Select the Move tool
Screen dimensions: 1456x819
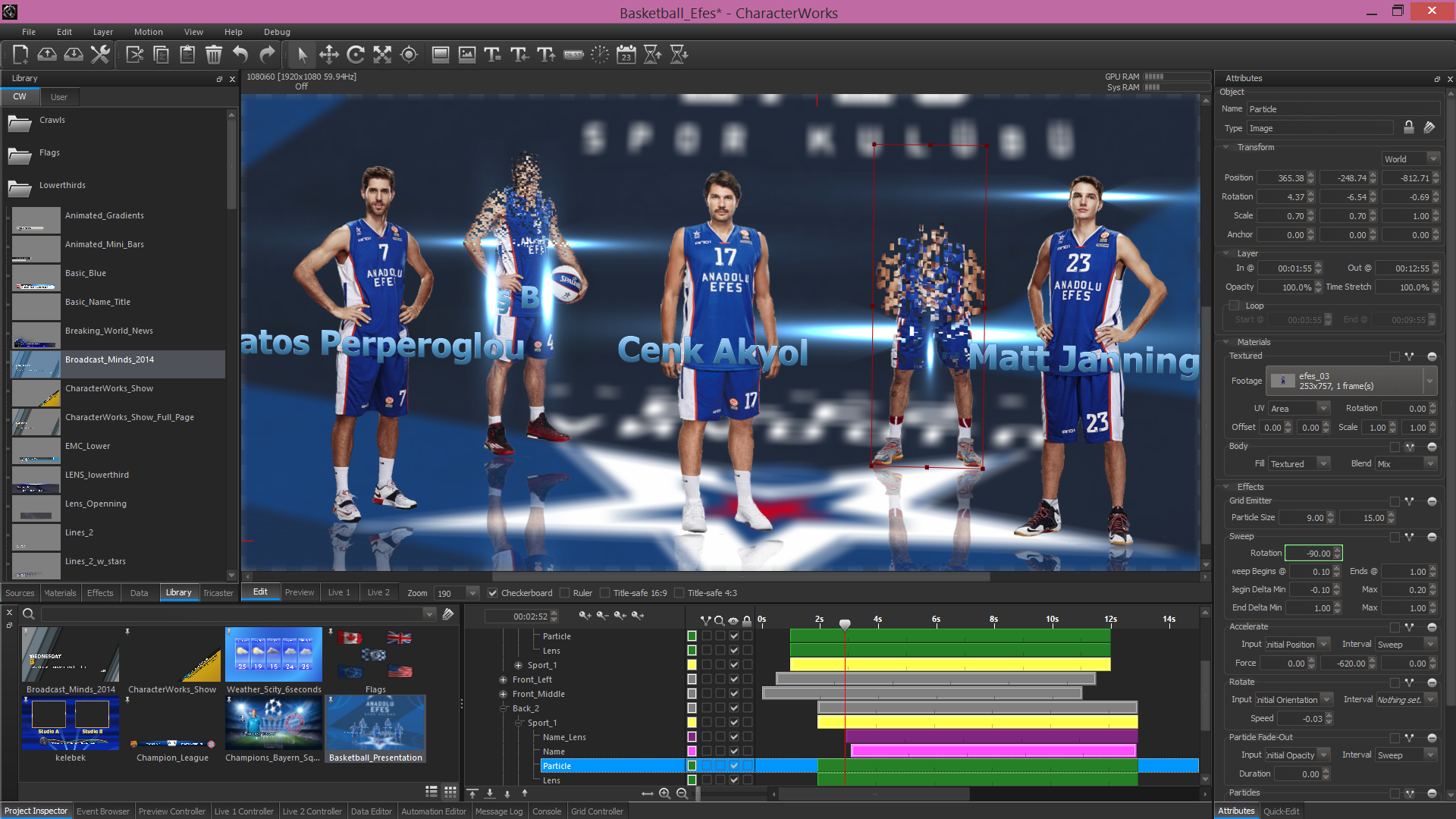tap(328, 55)
